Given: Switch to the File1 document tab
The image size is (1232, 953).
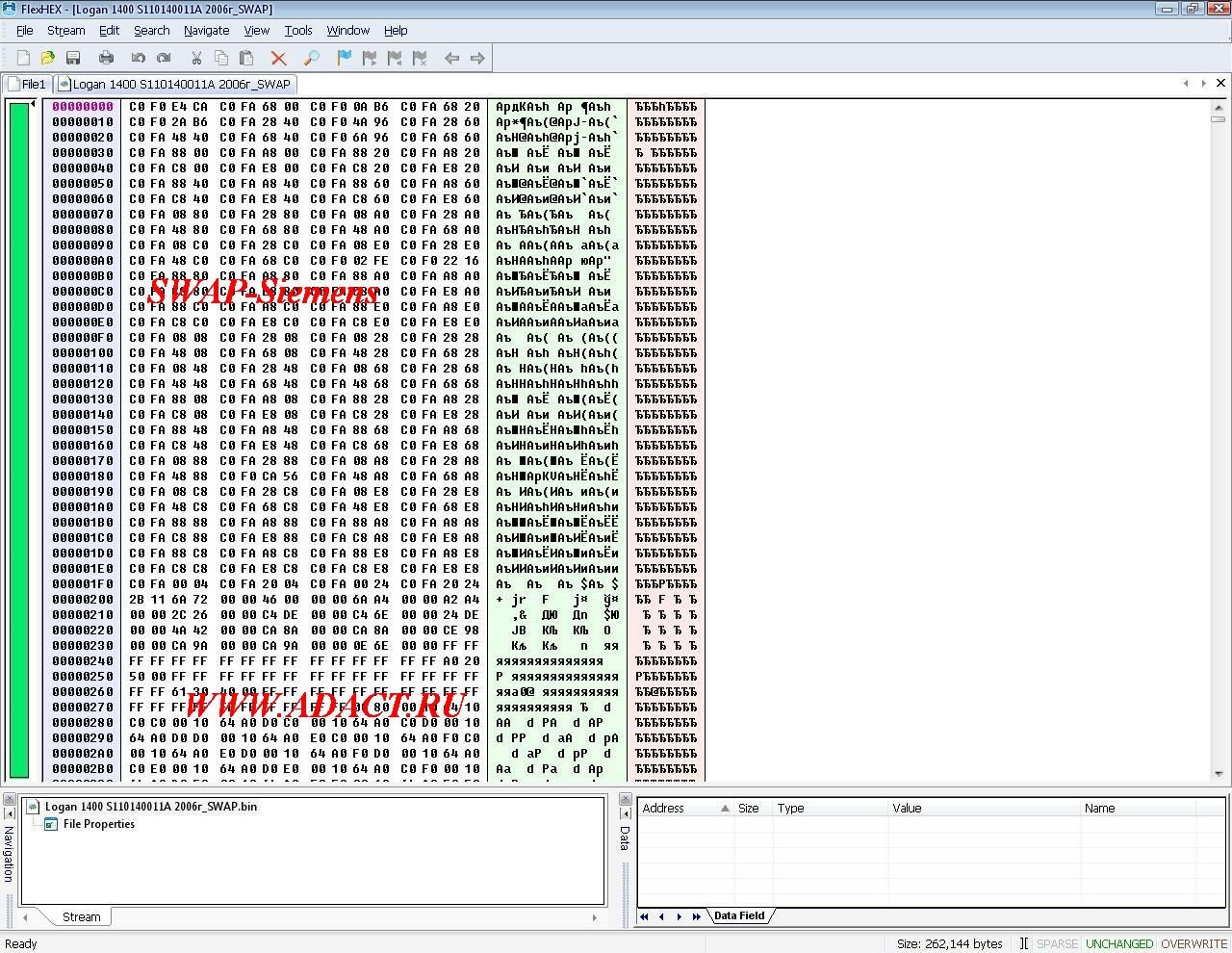Looking at the screenshot, I should click(x=28, y=84).
